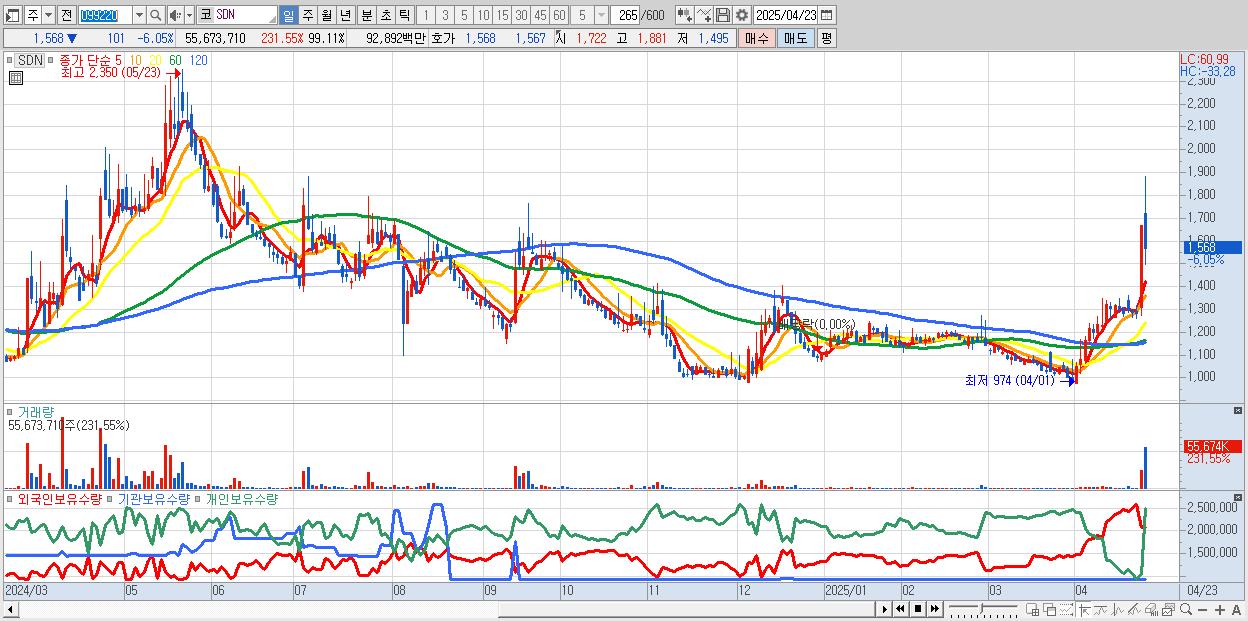Open the data table grid icon under SDN
This screenshot has height=621, width=1248.
click(14, 78)
